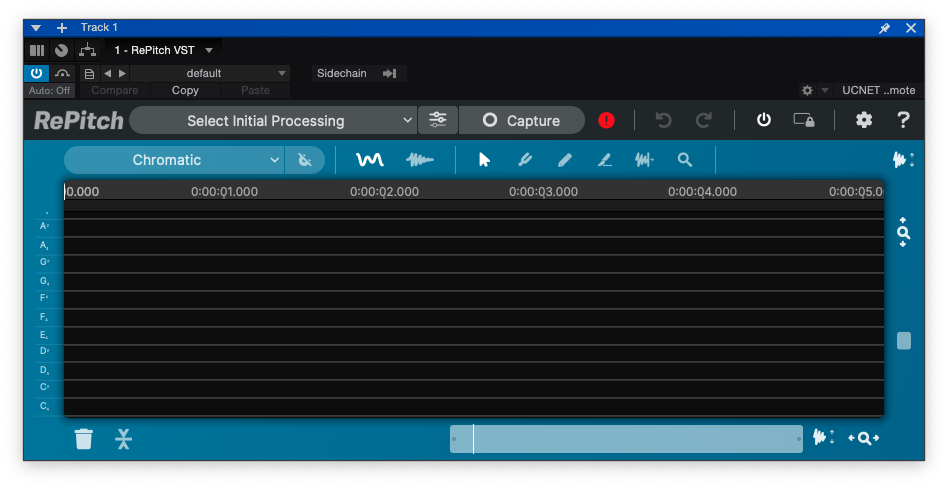Select the pencil tool
948x488 pixels.
coord(564,160)
